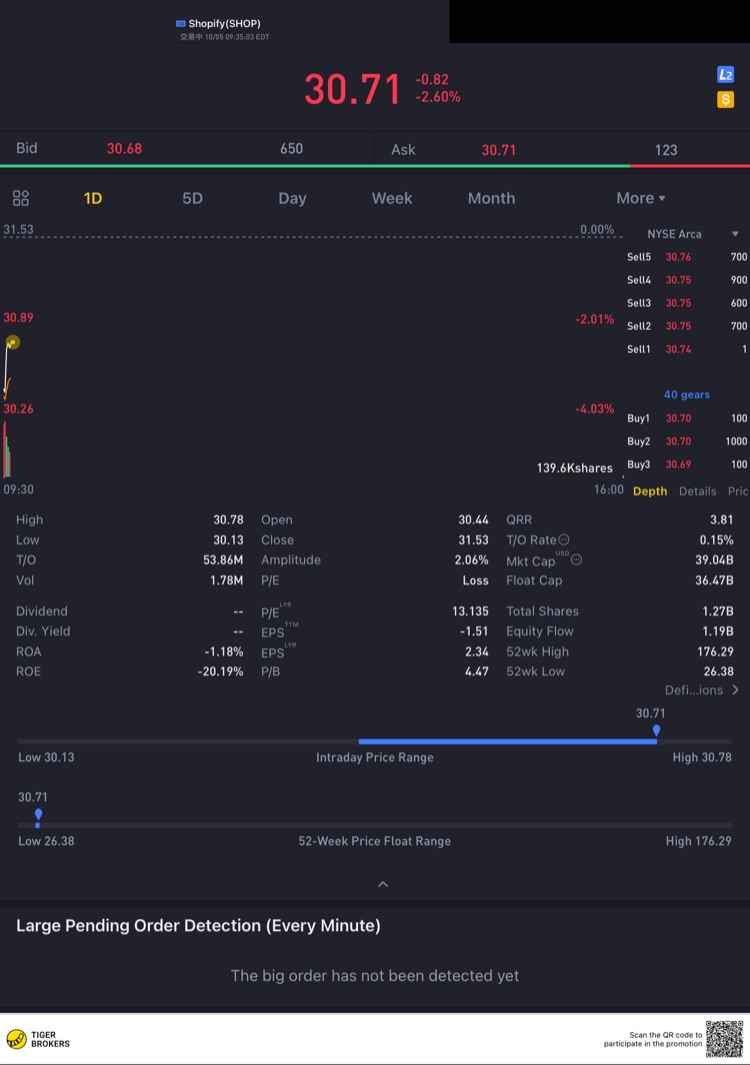
Task: Tap the orange dollar S icon
Action: [x=725, y=100]
